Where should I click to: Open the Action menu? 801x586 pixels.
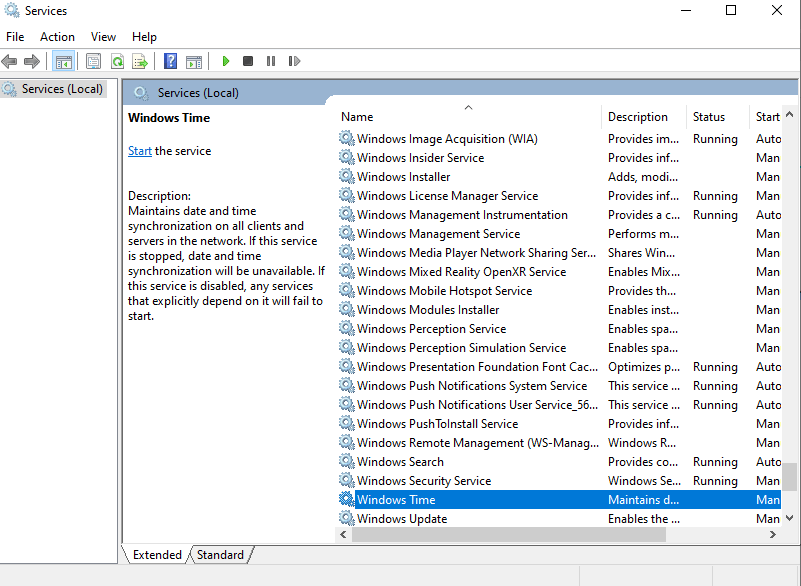click(x=57, y=37)
